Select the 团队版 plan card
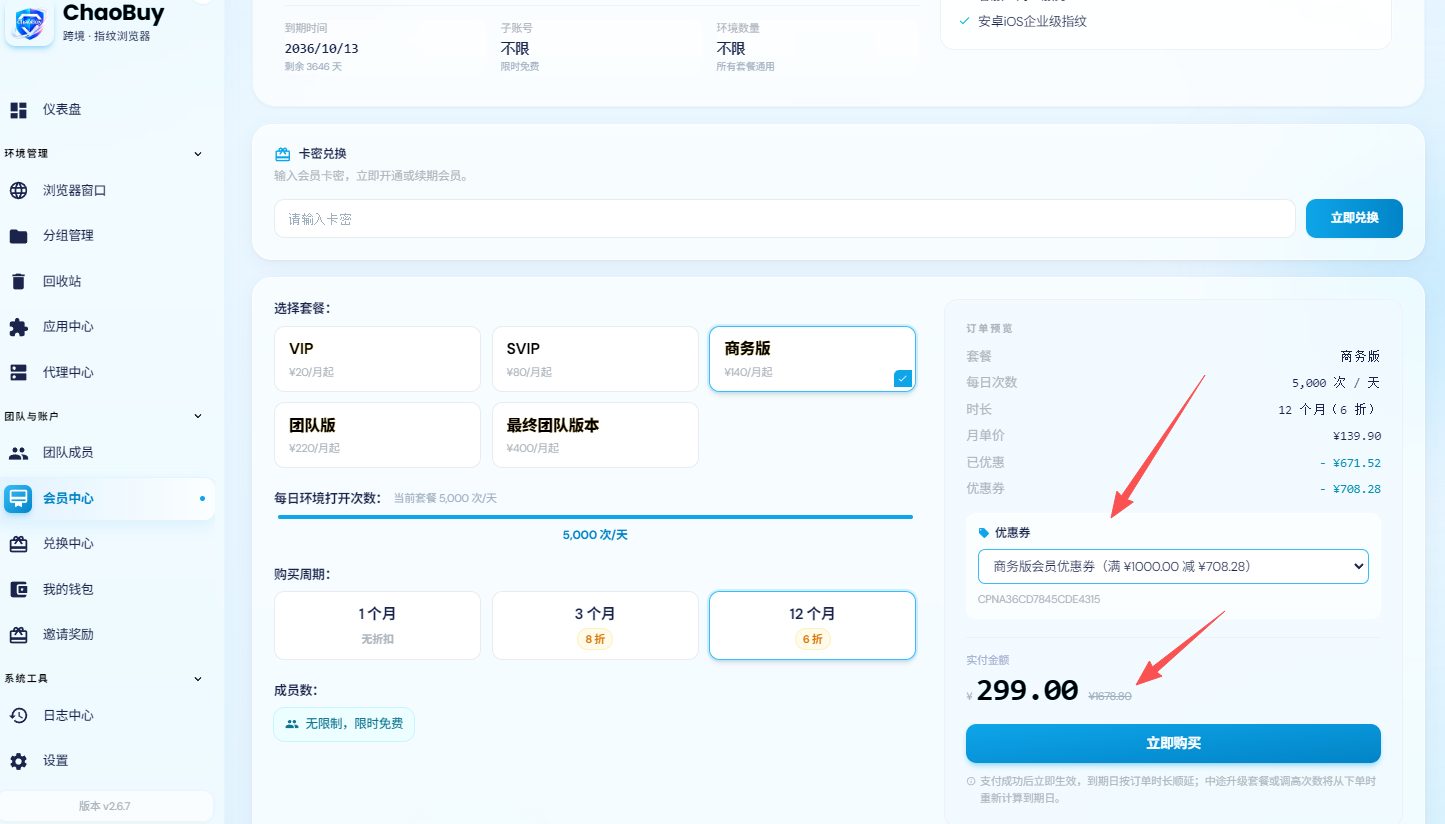The width and height of the screenshot is (1445, 824). tap(377, 435)
